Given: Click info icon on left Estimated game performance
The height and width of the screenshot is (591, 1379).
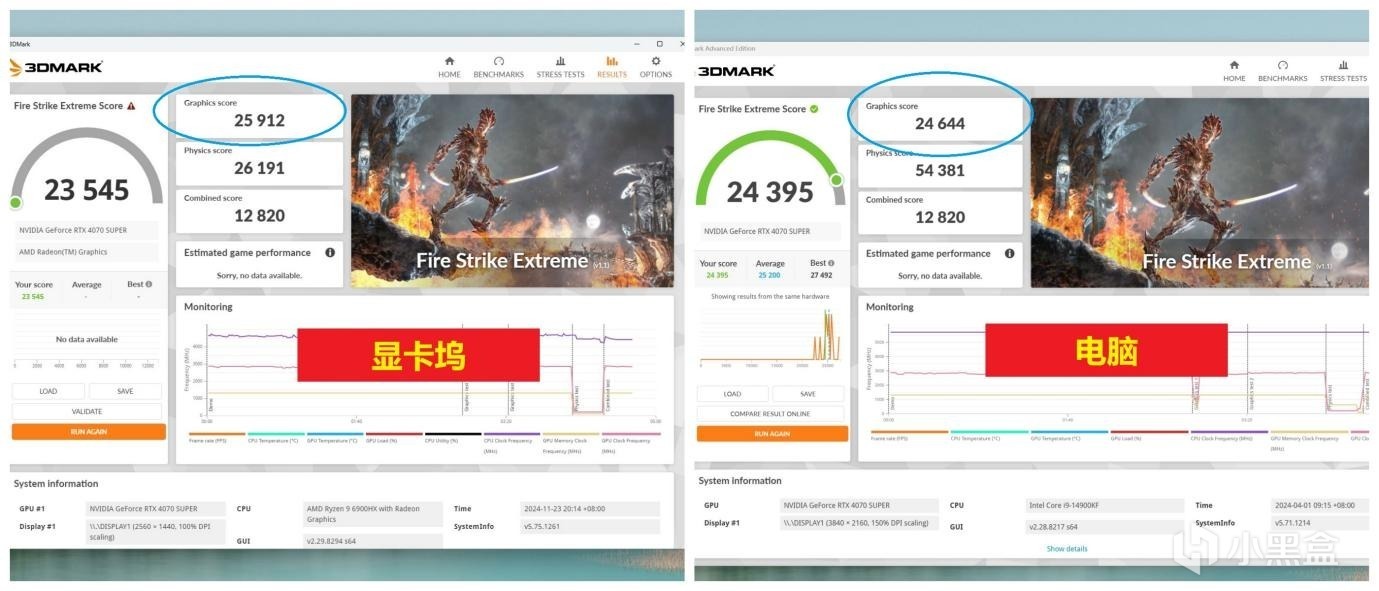Looking at the screenshot, I should (330, 253).
